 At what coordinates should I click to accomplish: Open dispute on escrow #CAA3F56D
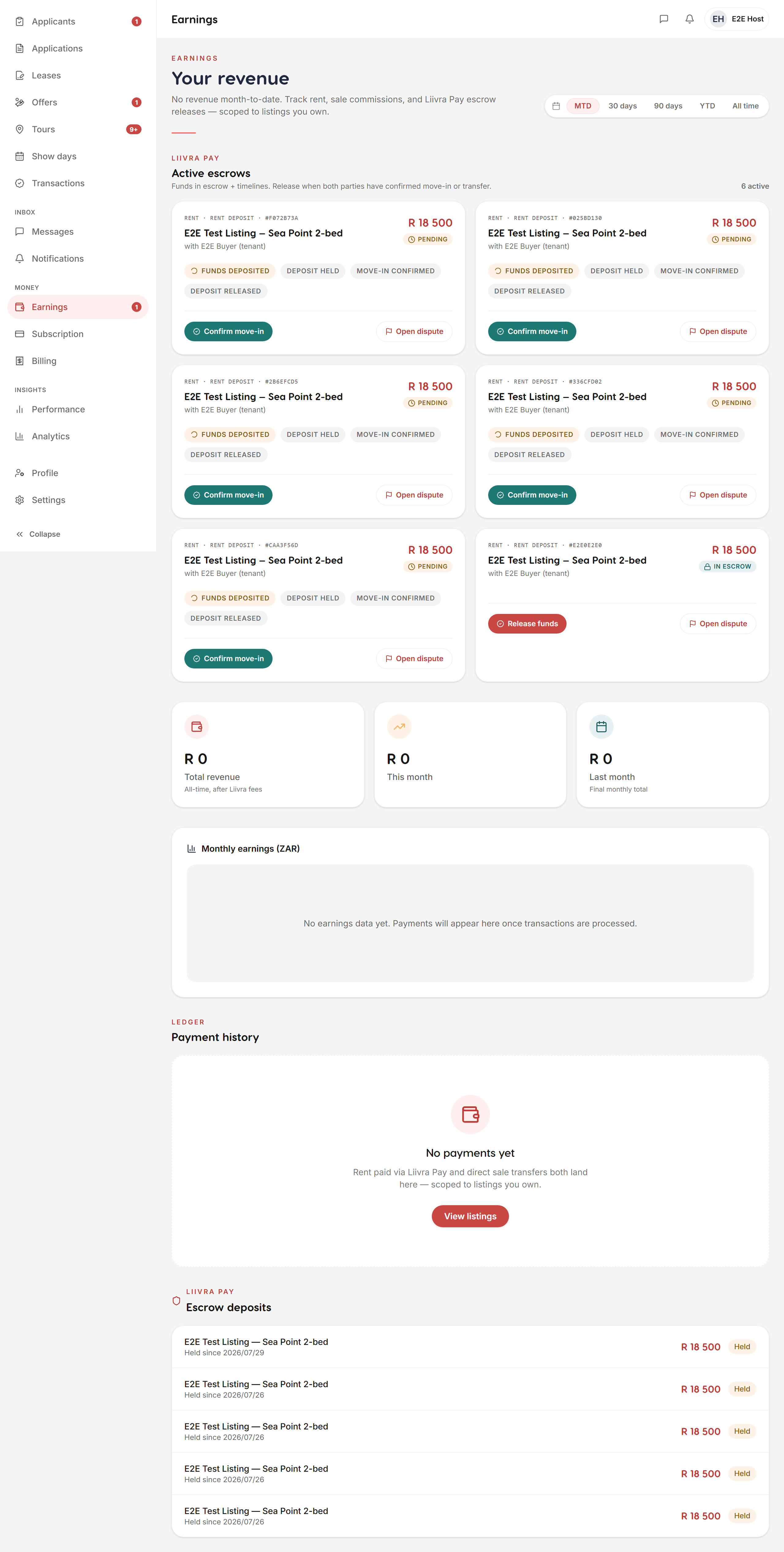pos(414,659)
